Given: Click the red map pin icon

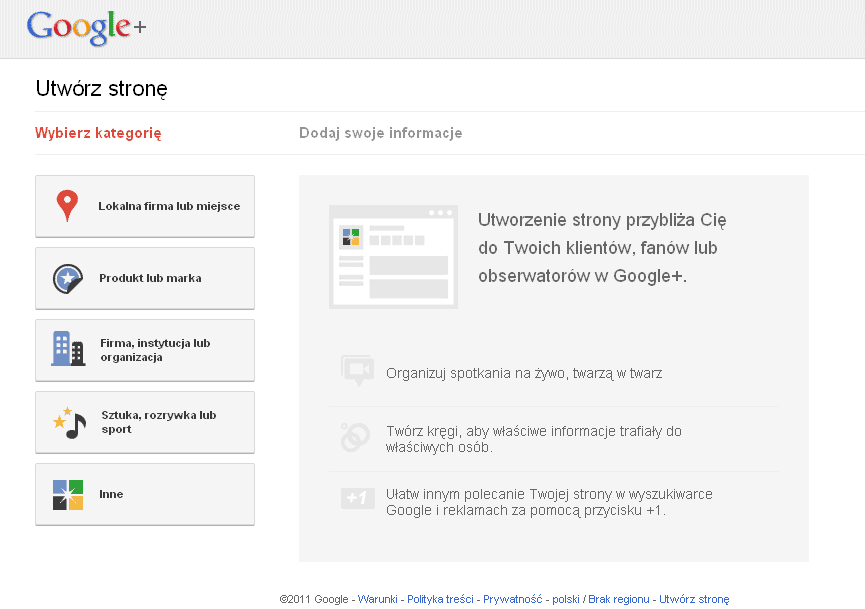Looking at the screenshot, I should pyautogui.click(x=67, y=205).
